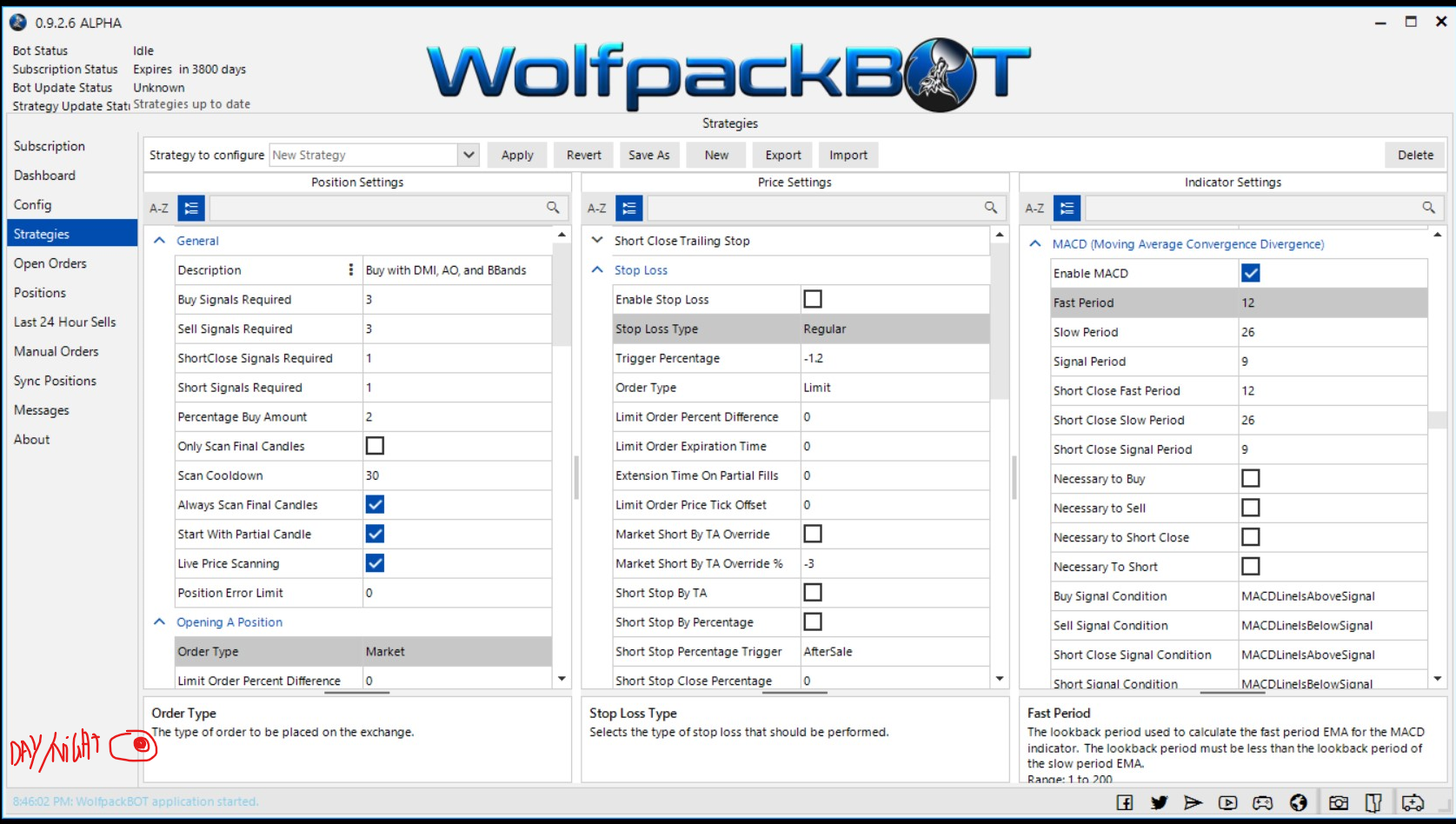Click the search magnifier in Price Settings
1456x824 pixels.
tap(991, 208)
